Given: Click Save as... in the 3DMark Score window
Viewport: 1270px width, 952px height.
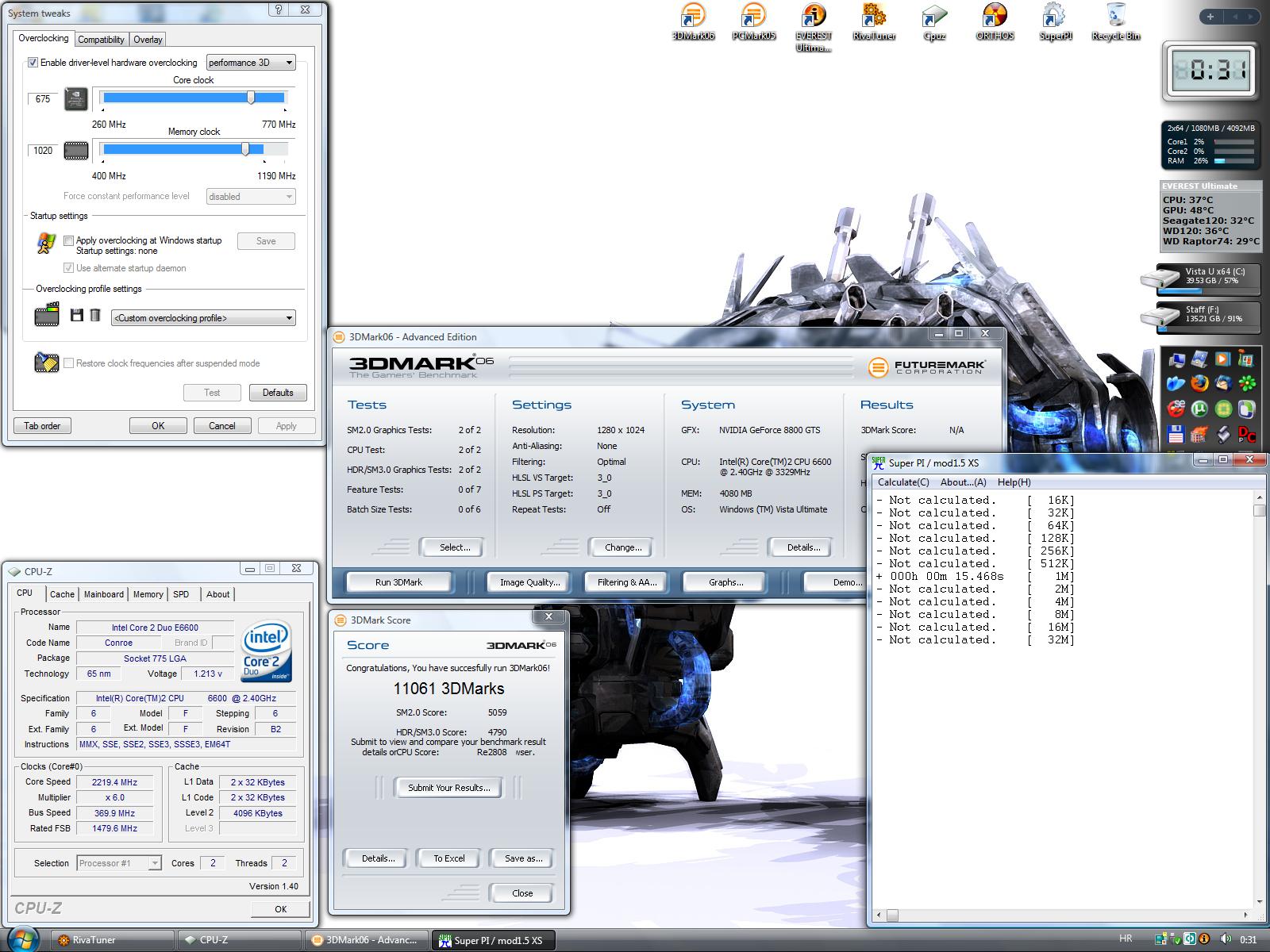Looking at the screenshot, I should (524, 858).
